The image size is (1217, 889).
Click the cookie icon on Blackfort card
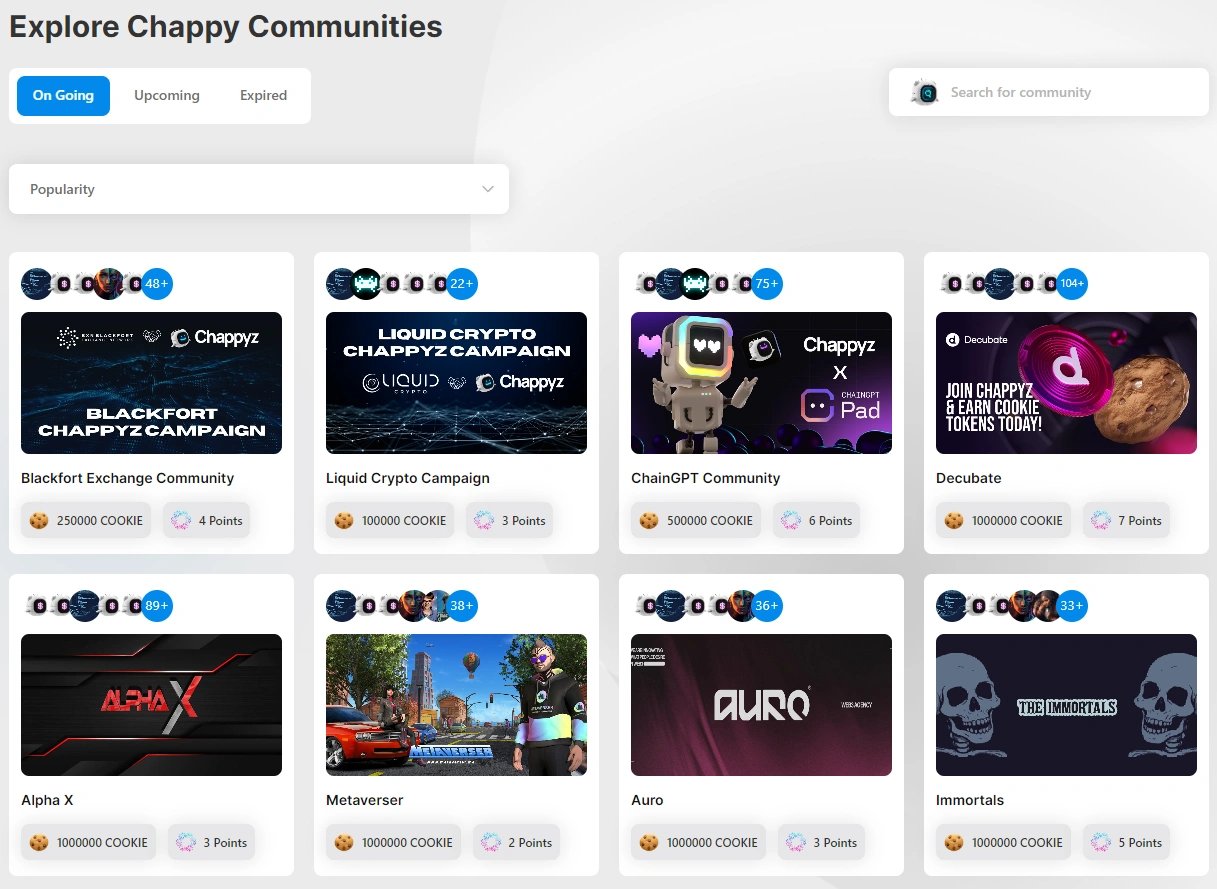coord(39,520)
